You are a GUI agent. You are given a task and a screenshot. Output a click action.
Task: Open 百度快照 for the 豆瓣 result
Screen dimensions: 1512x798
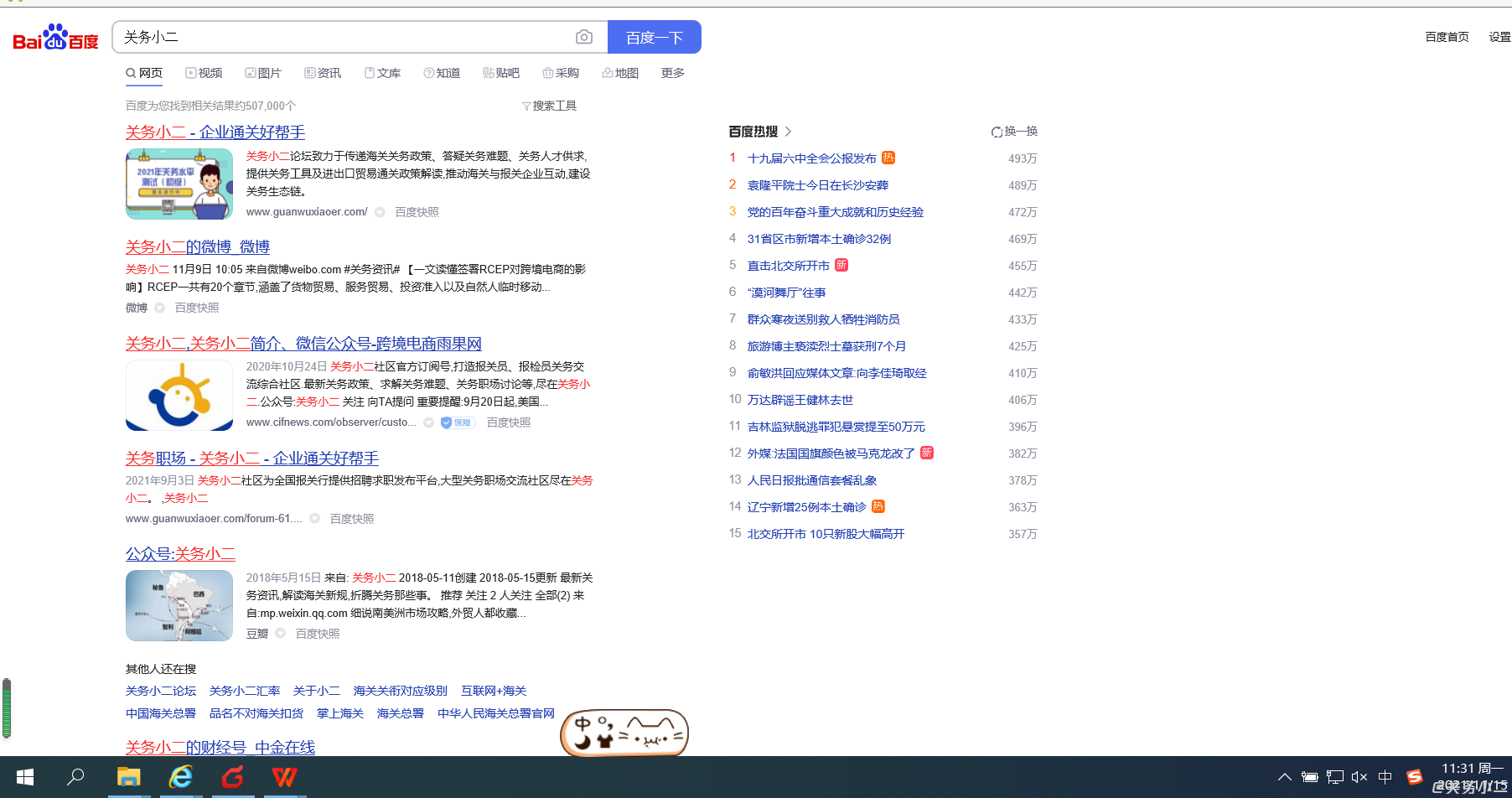click(318, 634)
